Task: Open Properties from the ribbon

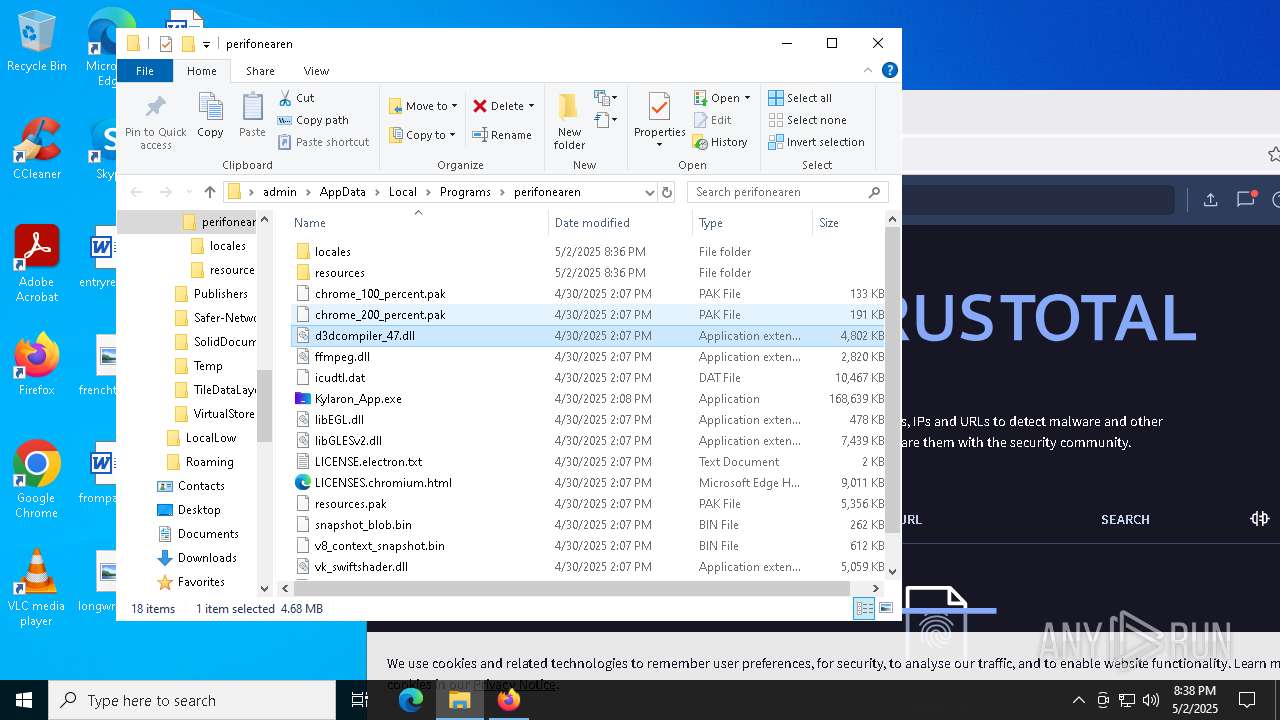Action: pos(659,120)
